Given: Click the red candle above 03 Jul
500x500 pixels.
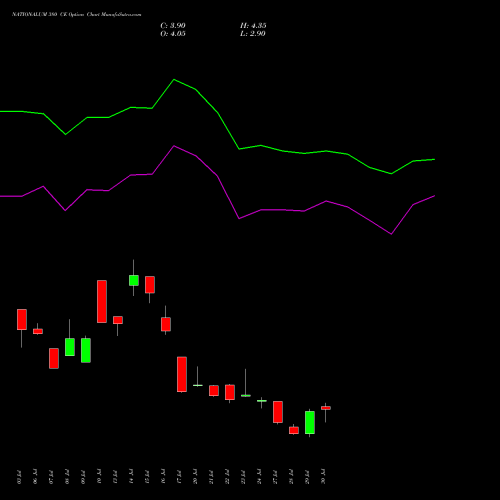Looking at the screenshot, I should (22, 319).
